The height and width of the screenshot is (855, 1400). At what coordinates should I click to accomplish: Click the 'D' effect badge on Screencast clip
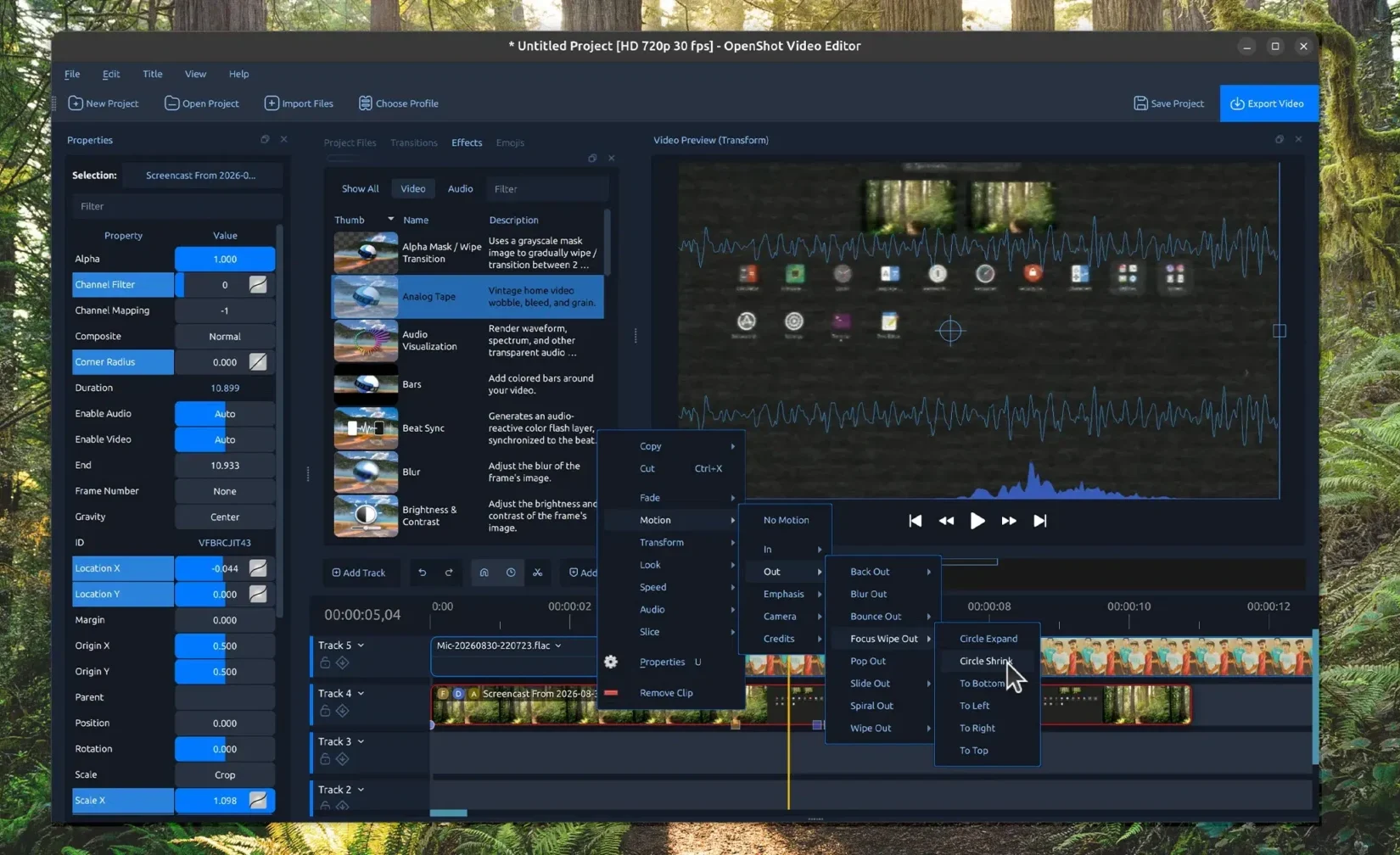pos(458,694)
